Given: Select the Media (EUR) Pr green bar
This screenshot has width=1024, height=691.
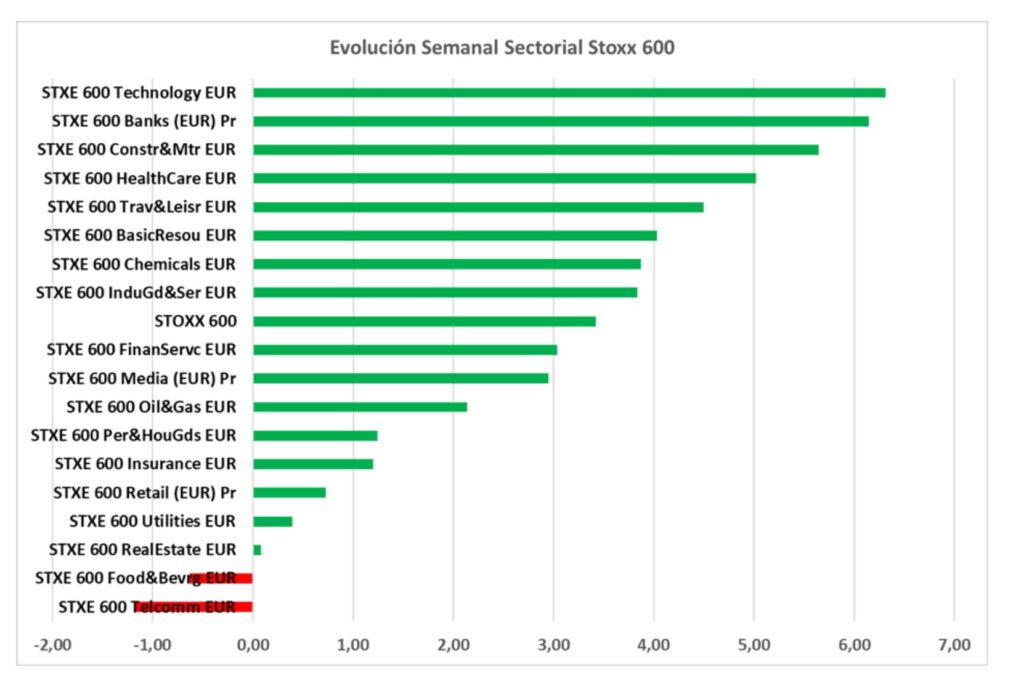Looking at the screenshot, I should [x=400, y=378].
